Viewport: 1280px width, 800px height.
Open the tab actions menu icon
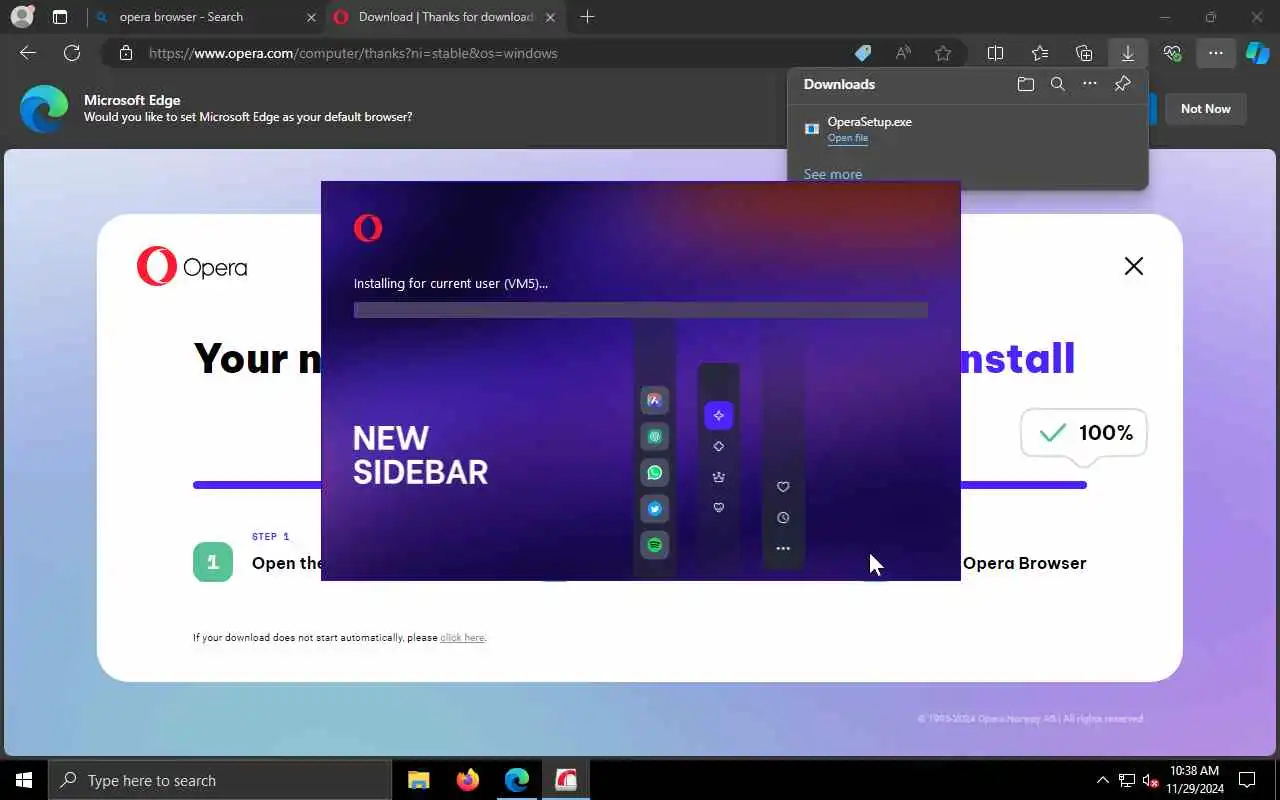60,17
